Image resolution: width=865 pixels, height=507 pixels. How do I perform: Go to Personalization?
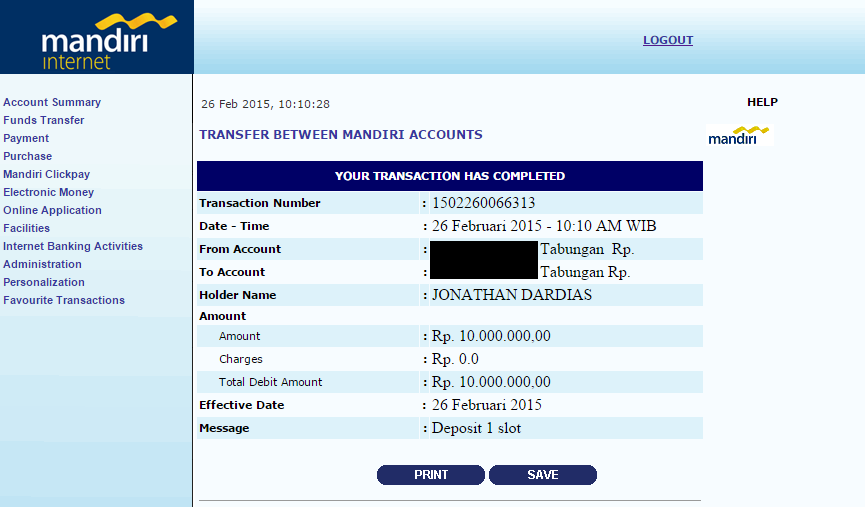(44, 282)
